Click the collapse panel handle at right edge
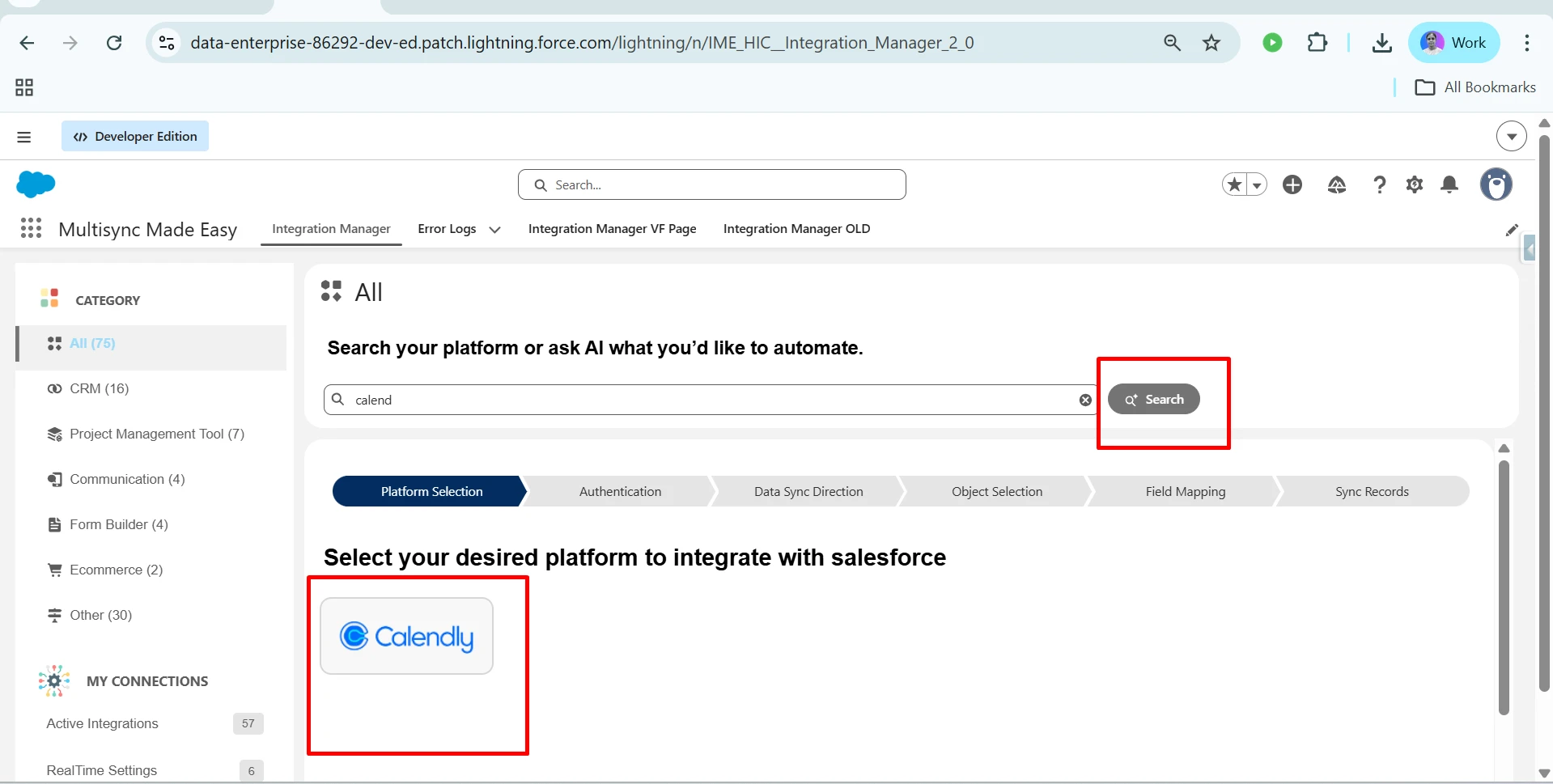Image resolution: width=1553 pixels, height=784 pixels. (x=1529, y=248)
